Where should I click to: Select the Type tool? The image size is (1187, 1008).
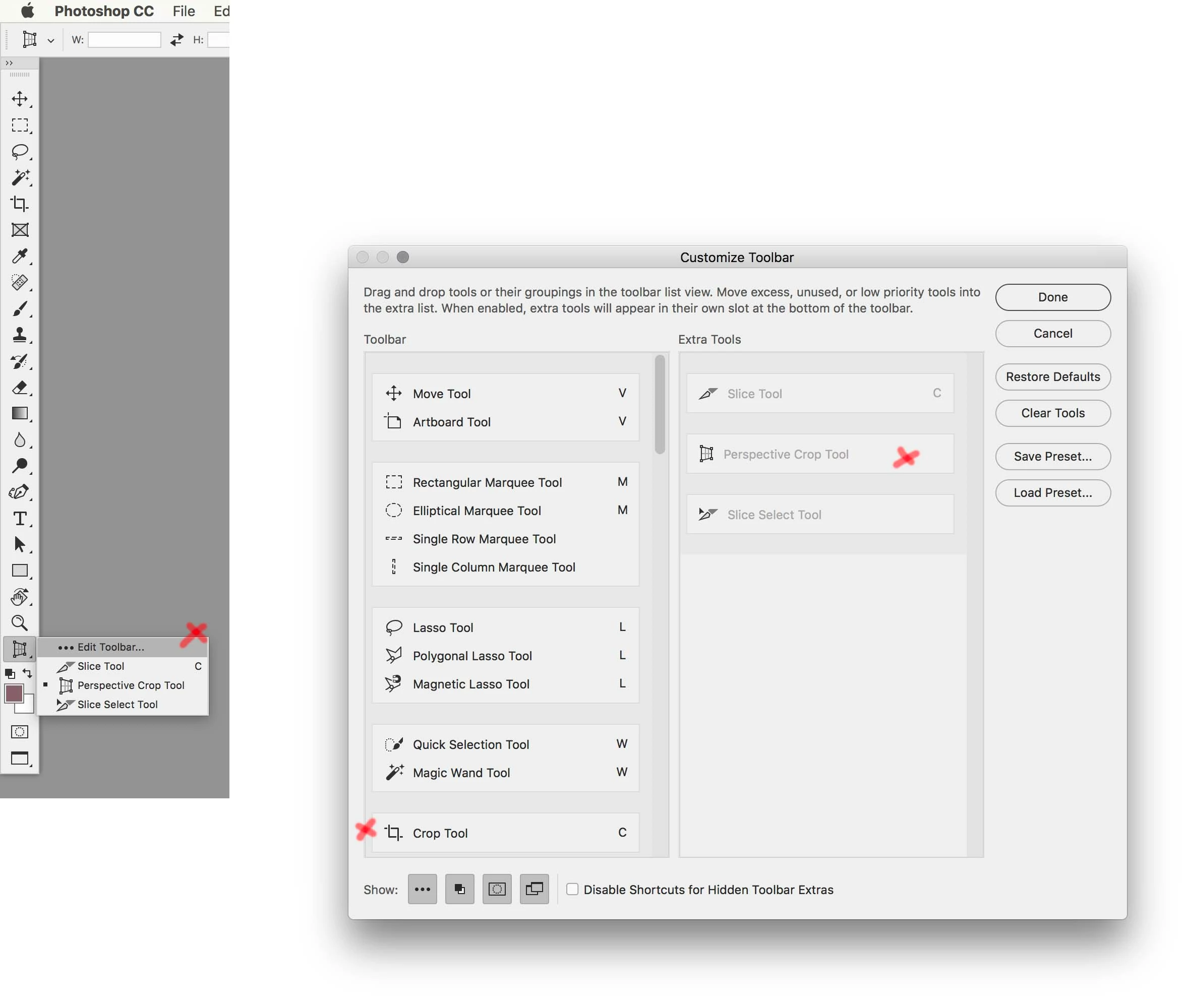20,518
